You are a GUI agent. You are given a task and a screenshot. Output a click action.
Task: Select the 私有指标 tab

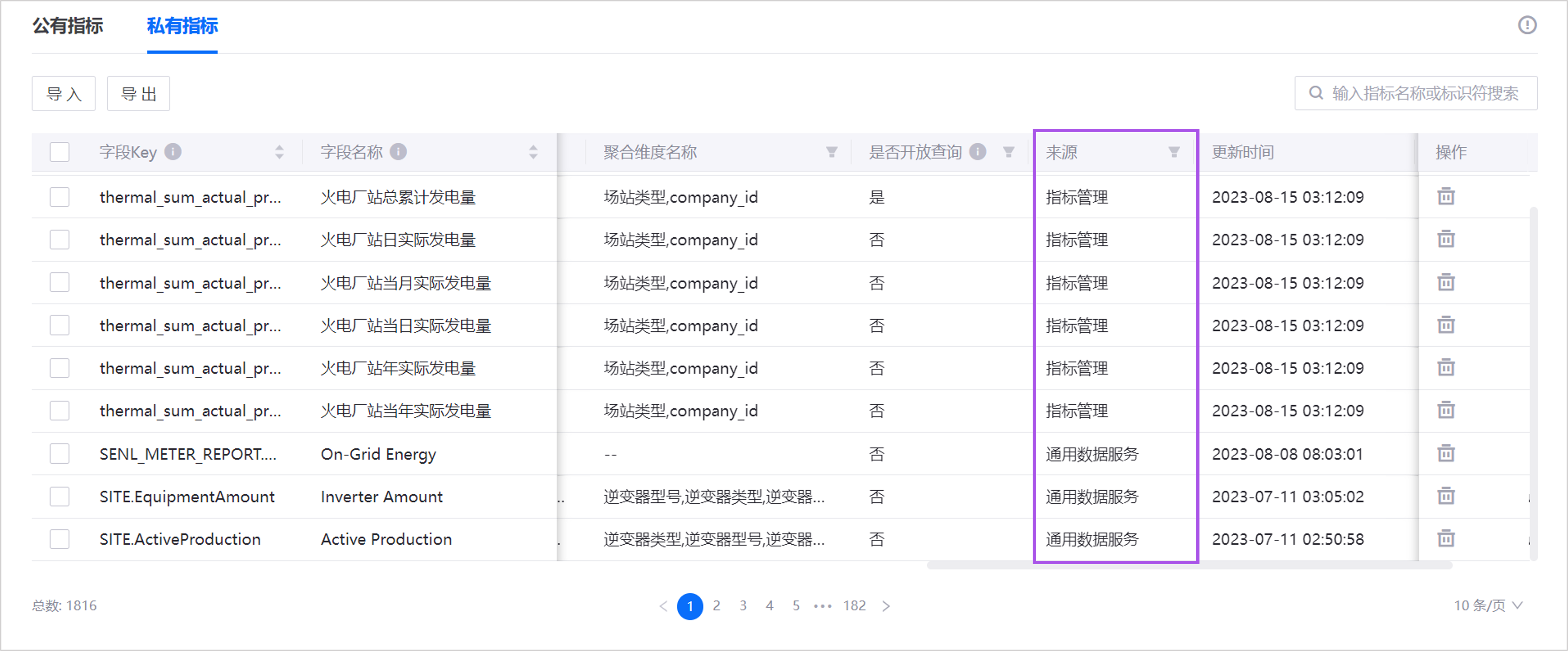point(182,26)
